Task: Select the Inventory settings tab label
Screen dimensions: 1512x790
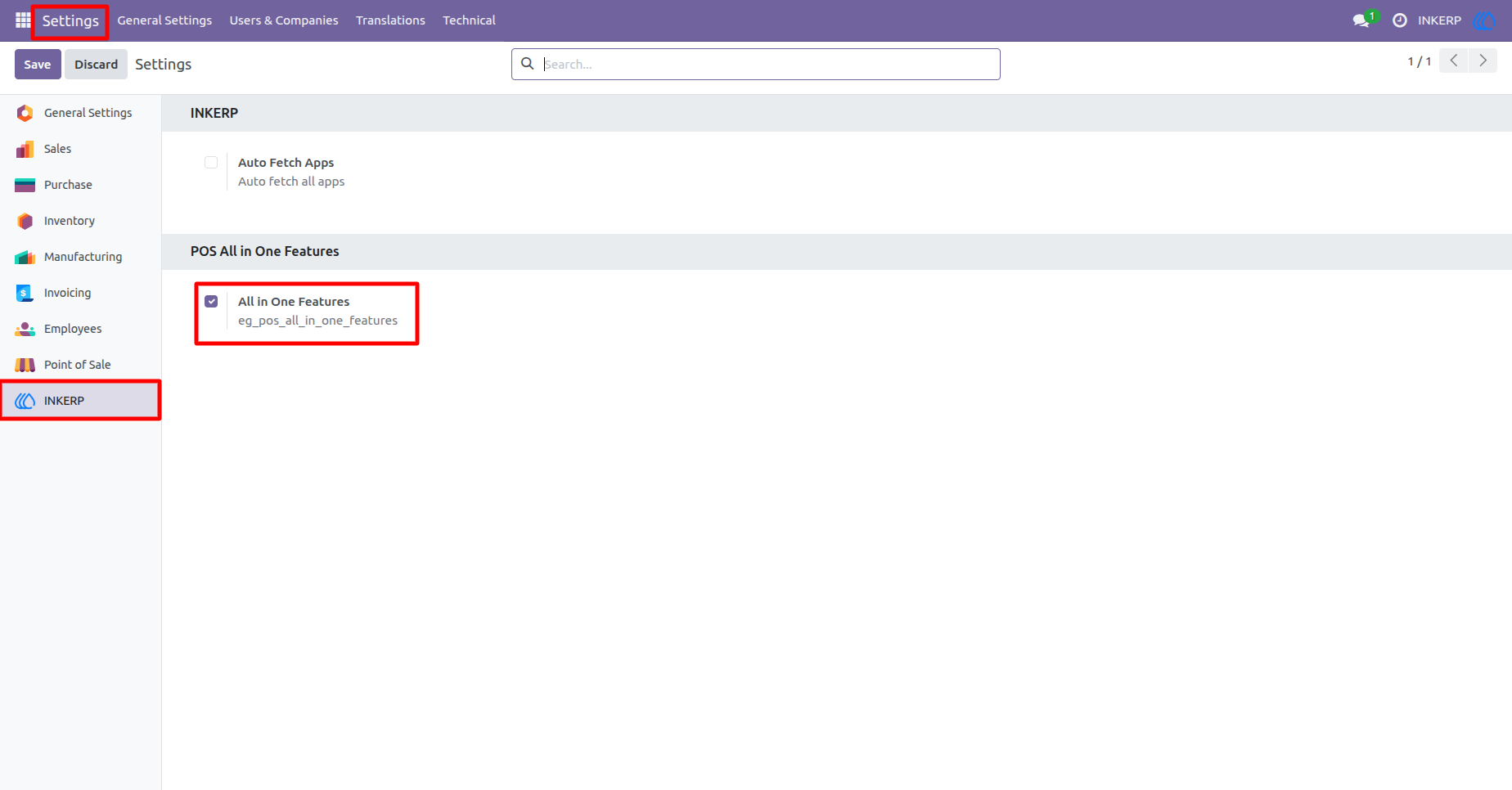Action: click(70, 221)
